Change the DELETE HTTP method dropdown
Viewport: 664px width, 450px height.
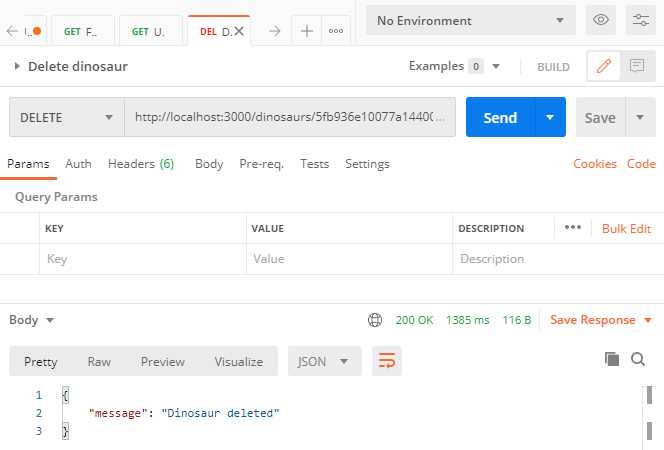tap(67, 117)
